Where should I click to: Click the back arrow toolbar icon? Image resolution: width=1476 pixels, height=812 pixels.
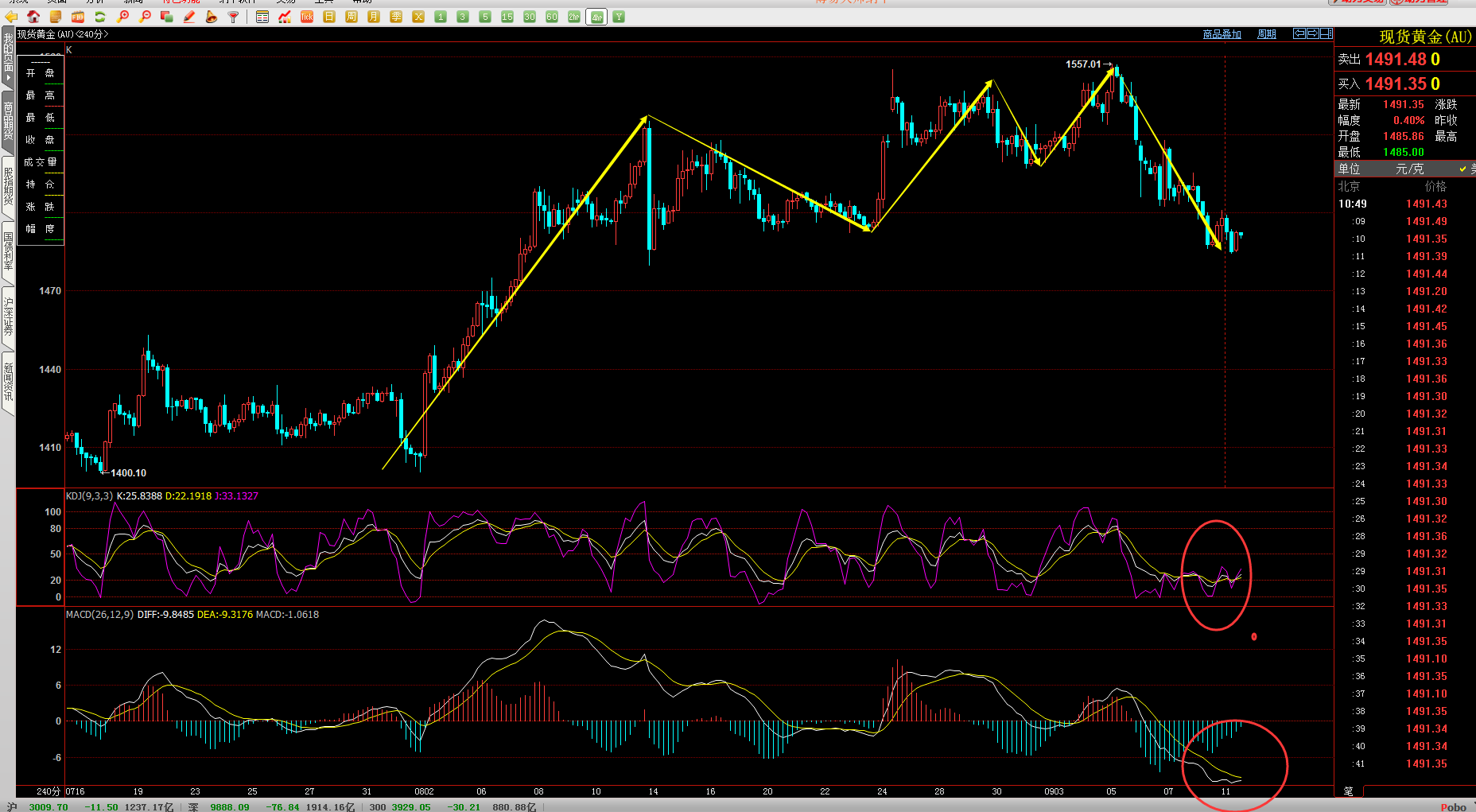pos(11,17)
